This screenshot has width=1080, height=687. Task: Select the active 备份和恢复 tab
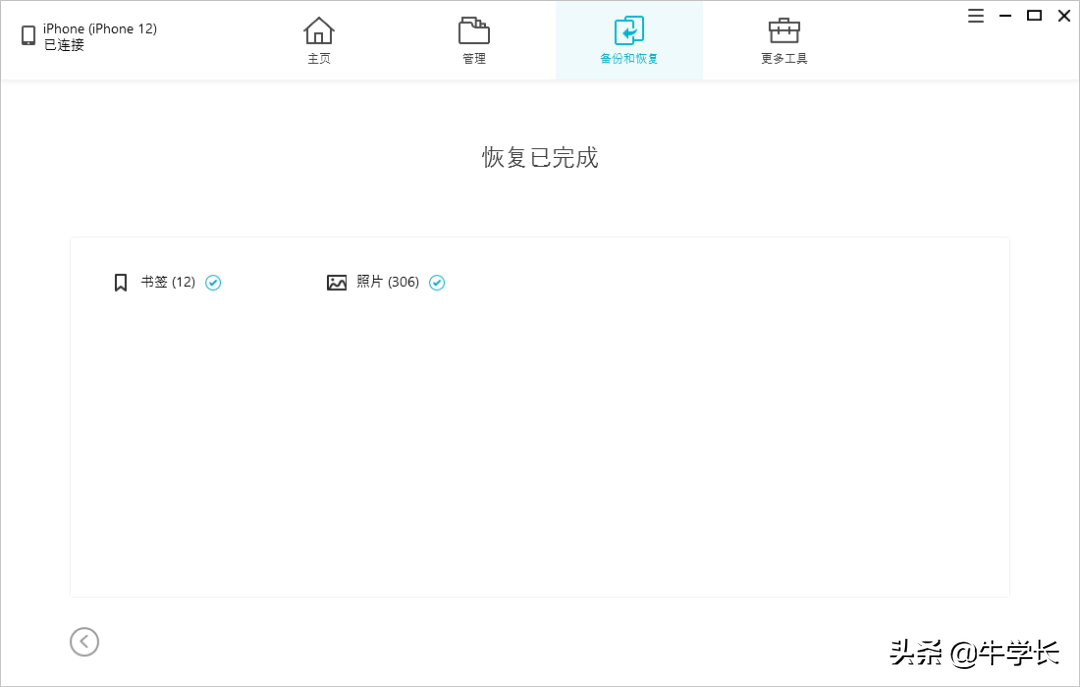pyautogui.click(x=629, y=40)
